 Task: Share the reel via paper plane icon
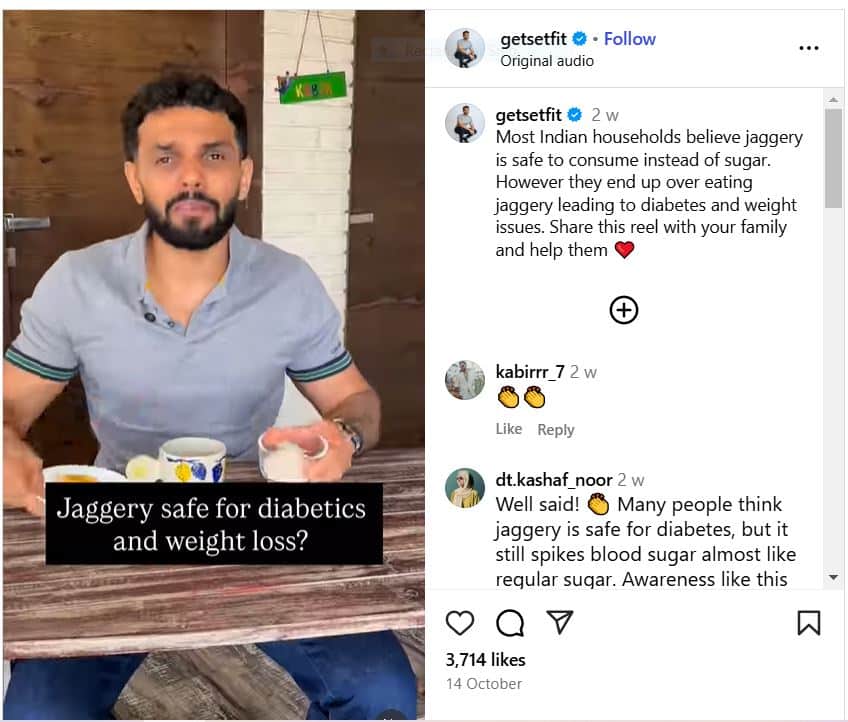click(559, 622)
